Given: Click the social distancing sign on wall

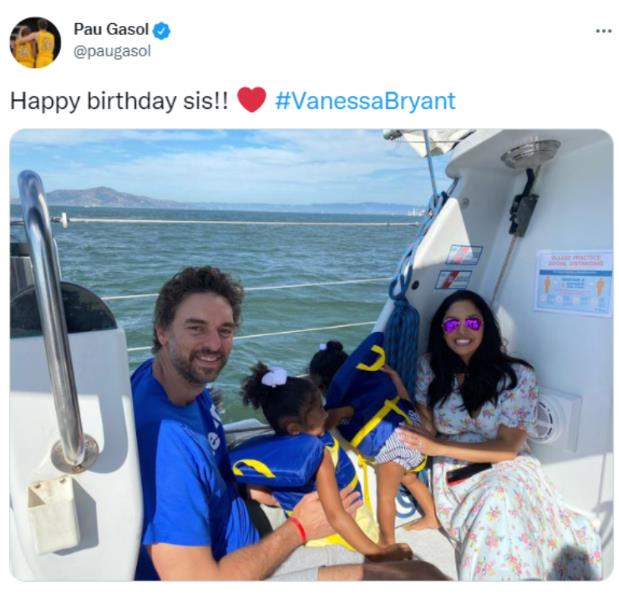Looking at the screenshot, I should point(574,282).
